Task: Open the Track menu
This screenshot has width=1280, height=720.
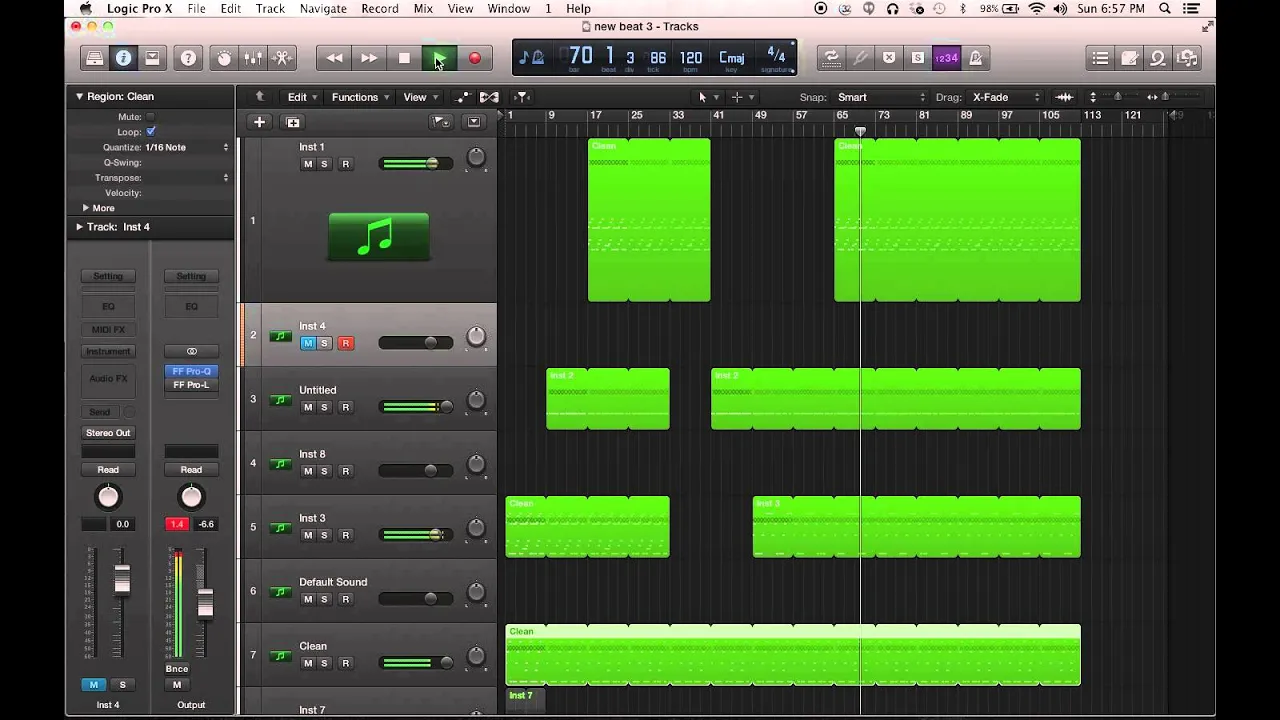Action: point(270,9)
